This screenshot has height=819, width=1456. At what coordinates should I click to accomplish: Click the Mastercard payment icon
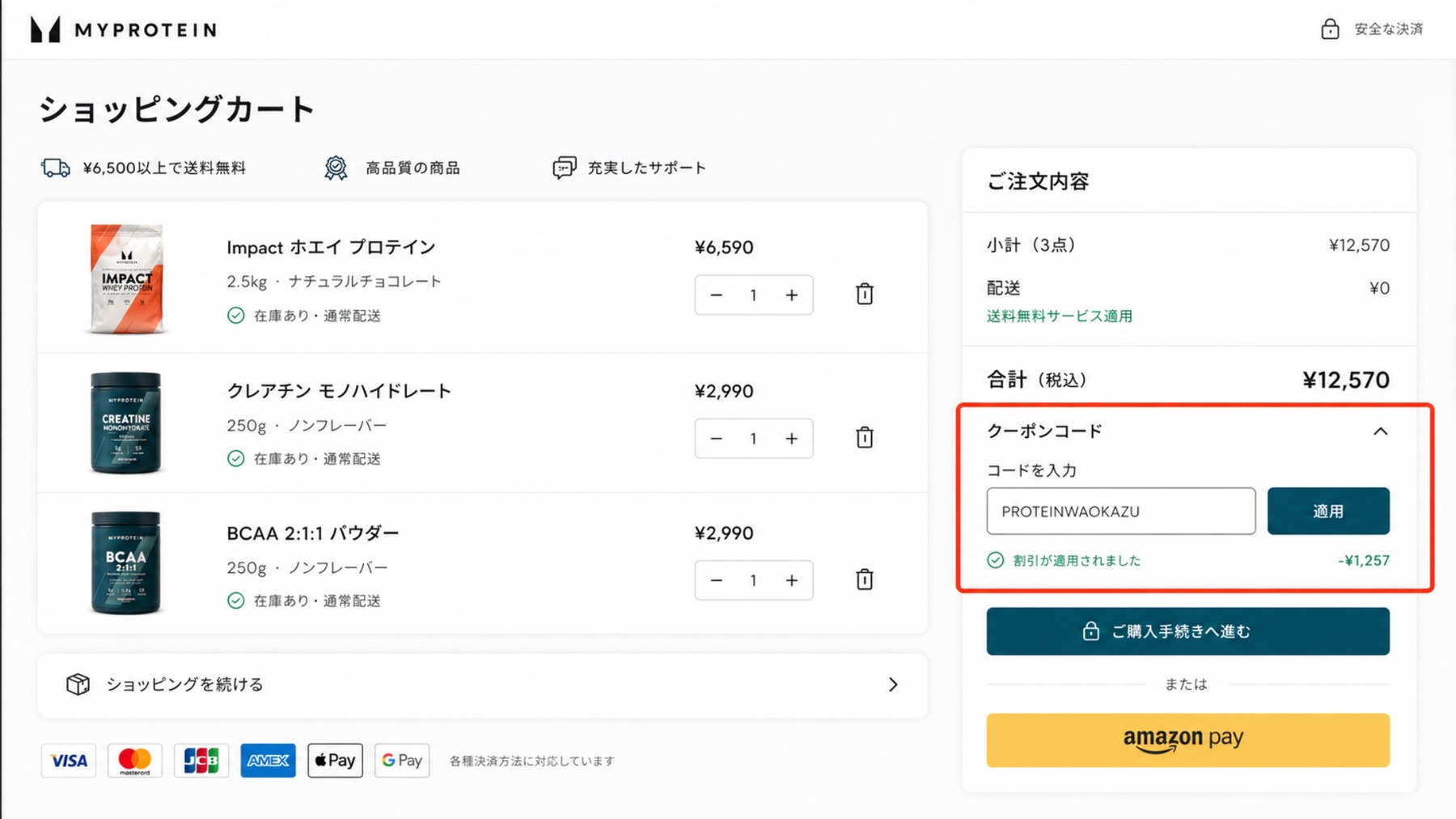click(x=135, y=761)
